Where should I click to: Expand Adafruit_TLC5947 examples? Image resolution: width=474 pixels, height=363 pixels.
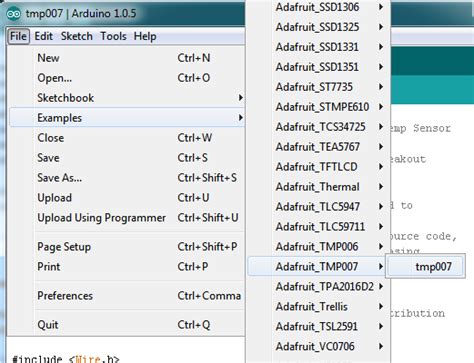click(x=318, y=207)
